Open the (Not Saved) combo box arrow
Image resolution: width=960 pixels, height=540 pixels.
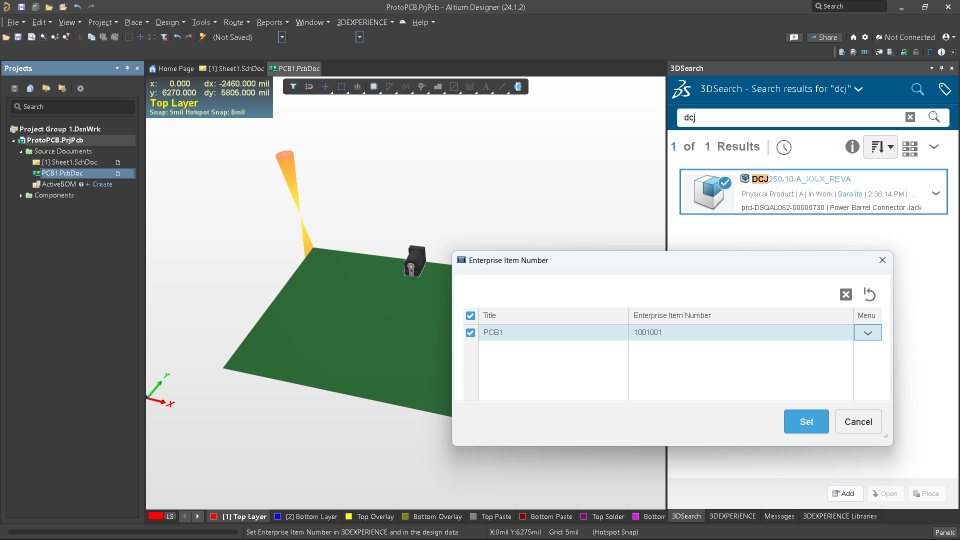pos(282,37)
